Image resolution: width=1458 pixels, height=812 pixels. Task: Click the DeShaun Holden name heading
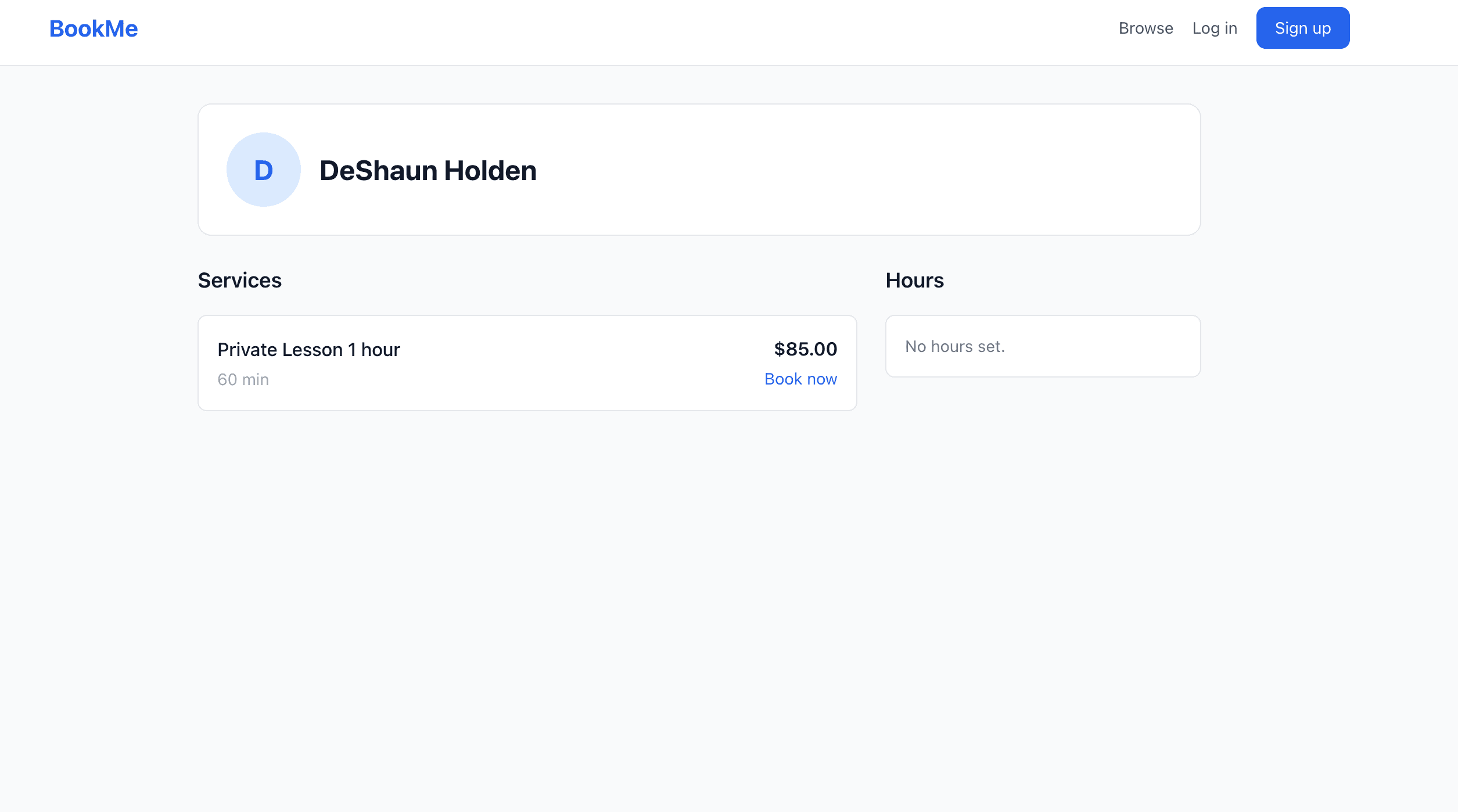429,170
